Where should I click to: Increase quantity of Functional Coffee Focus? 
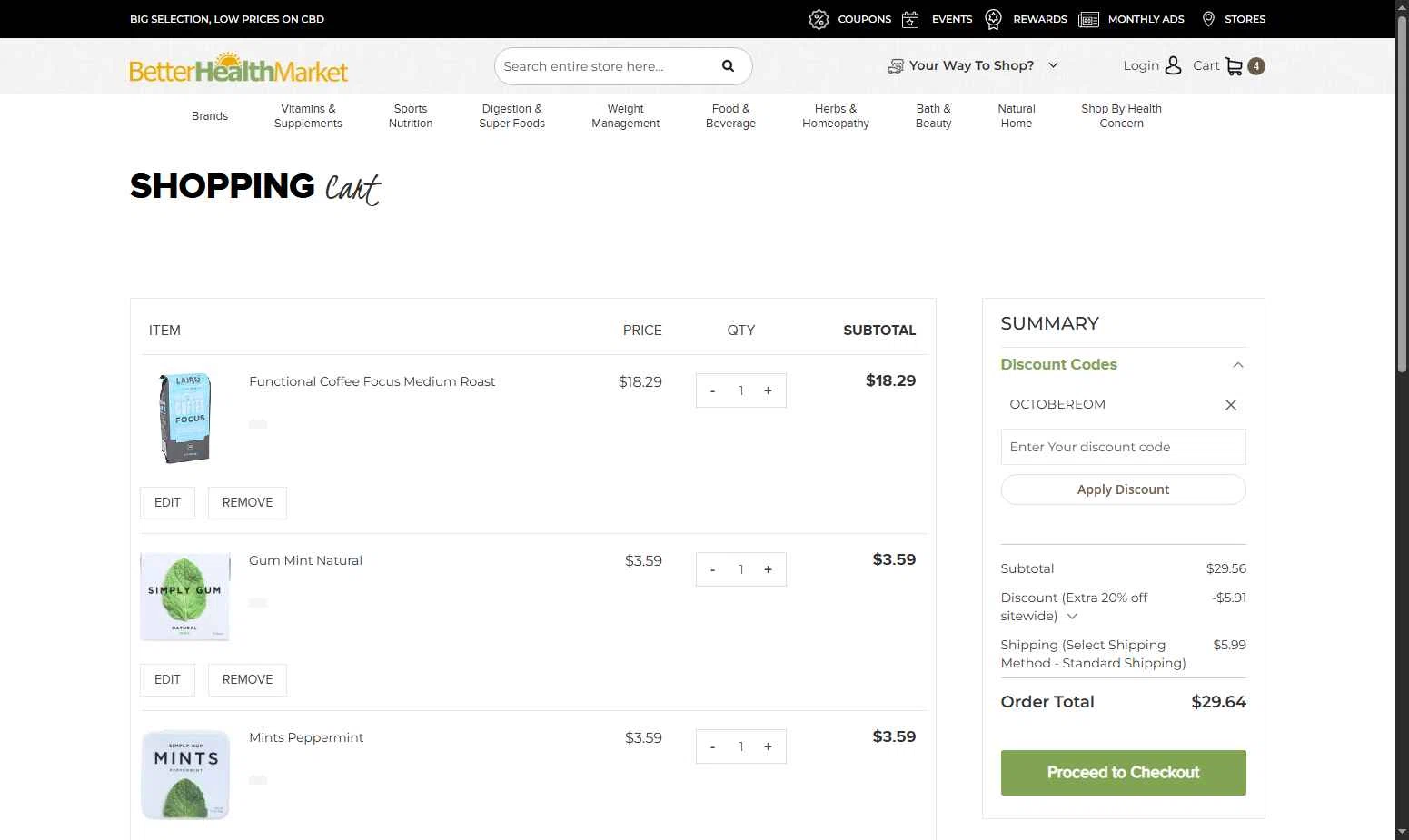click(768, 390)
